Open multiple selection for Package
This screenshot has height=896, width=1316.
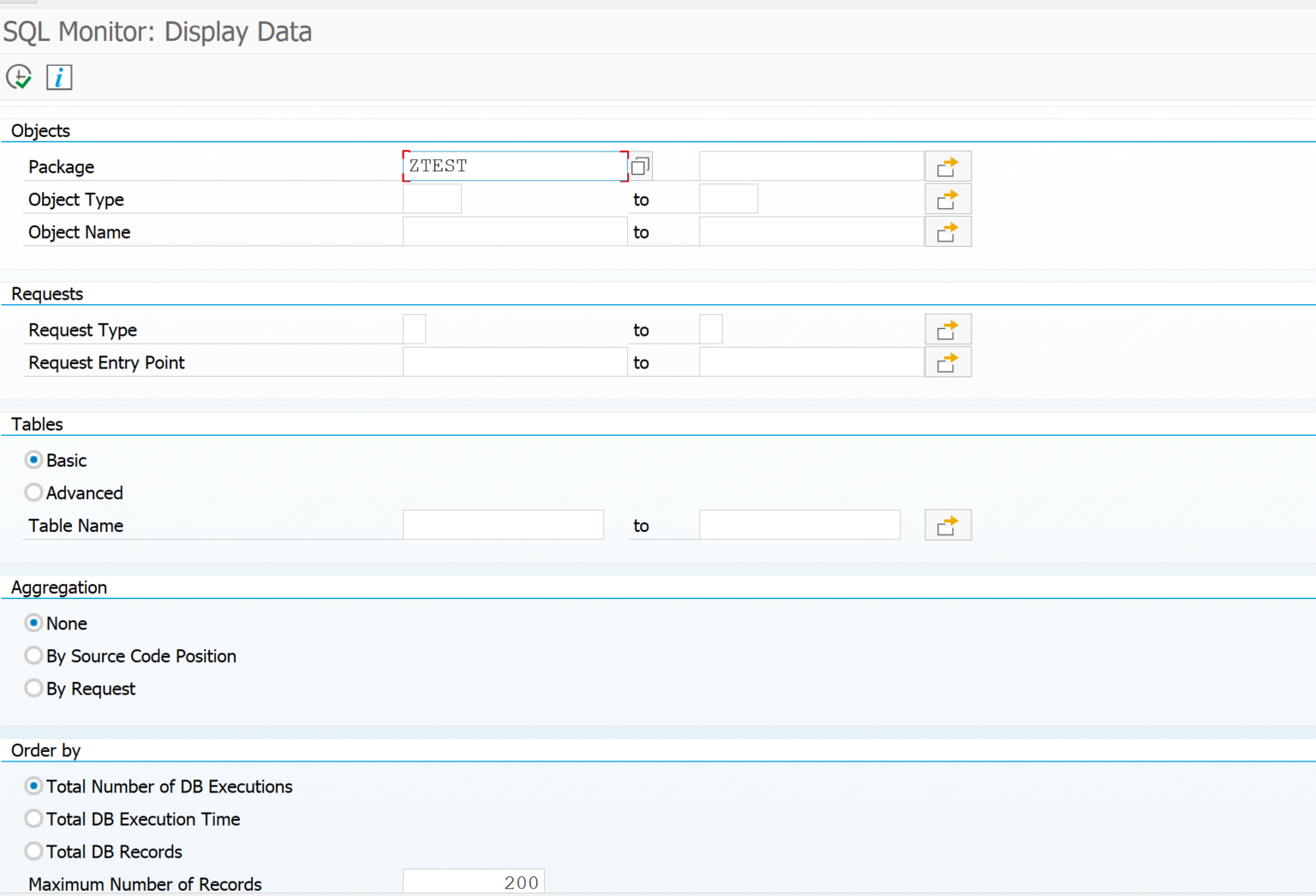(948, 165)
